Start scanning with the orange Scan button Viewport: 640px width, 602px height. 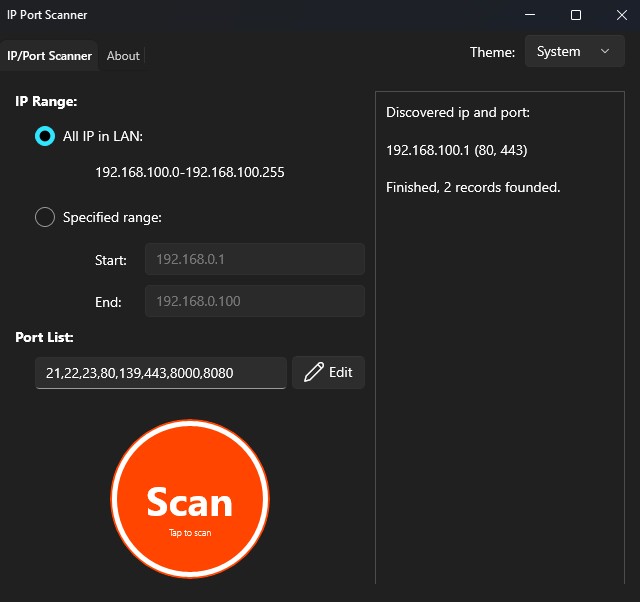coord(190,499)
